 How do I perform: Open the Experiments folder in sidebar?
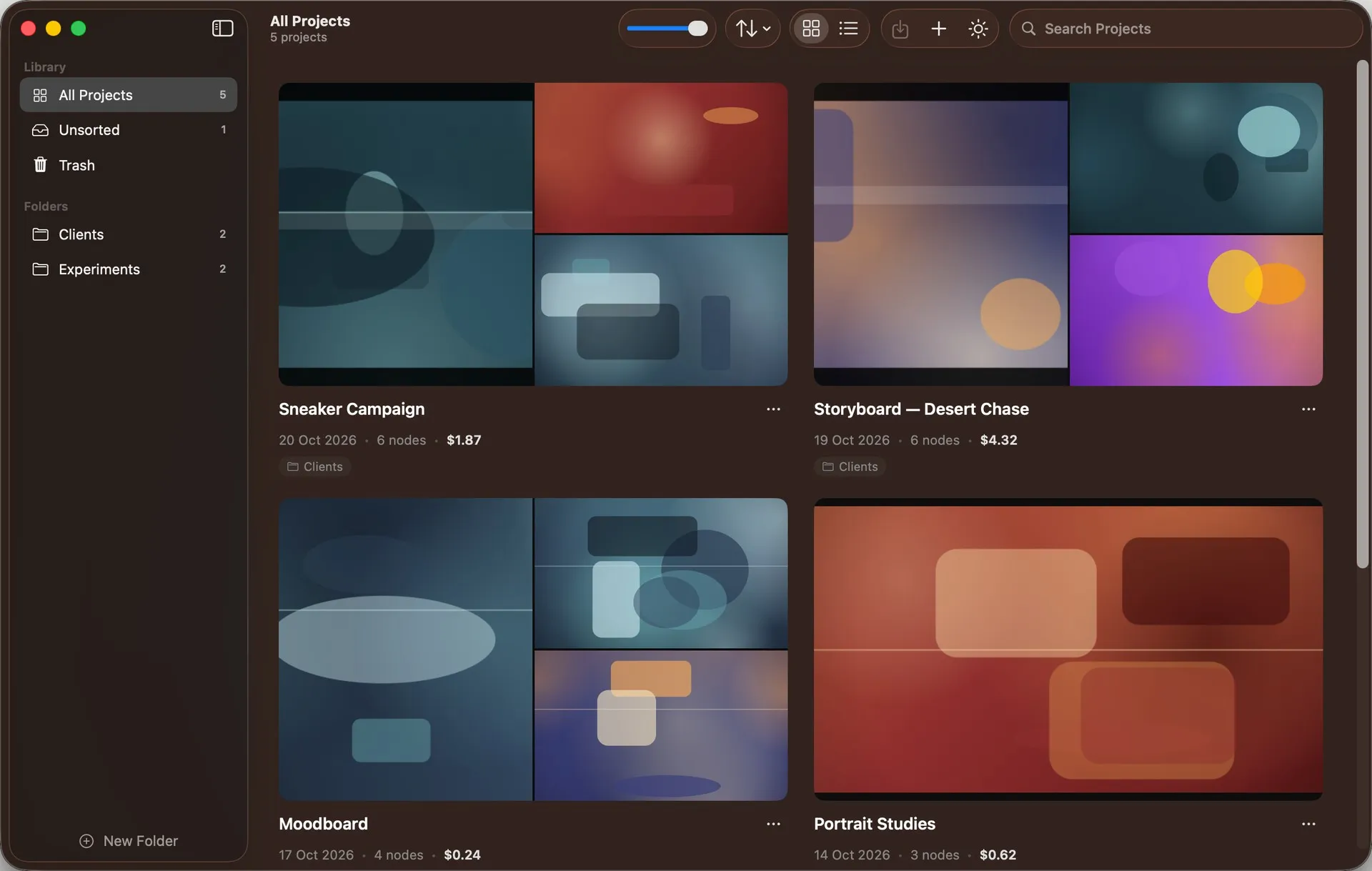point(129,269)
